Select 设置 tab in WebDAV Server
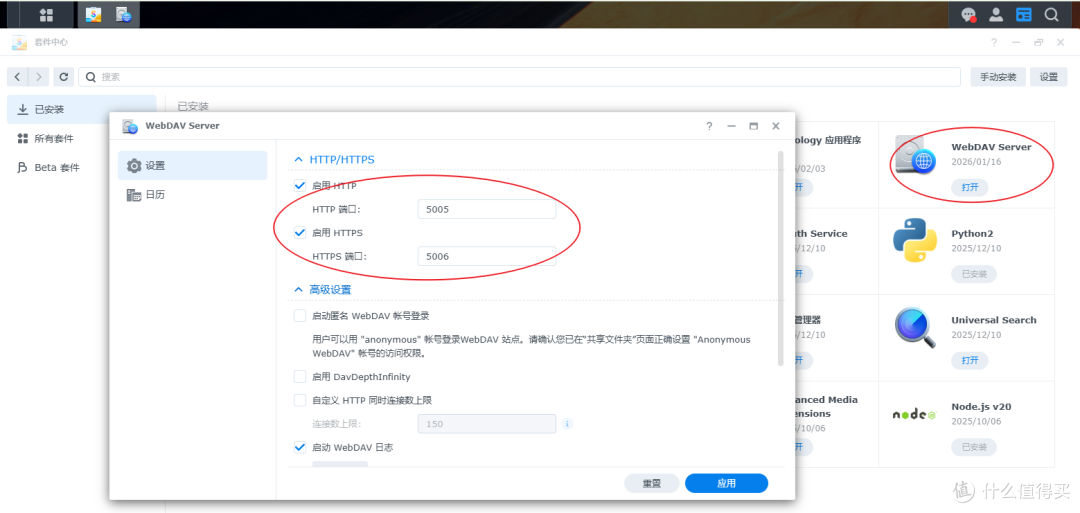 coord(193,165)
